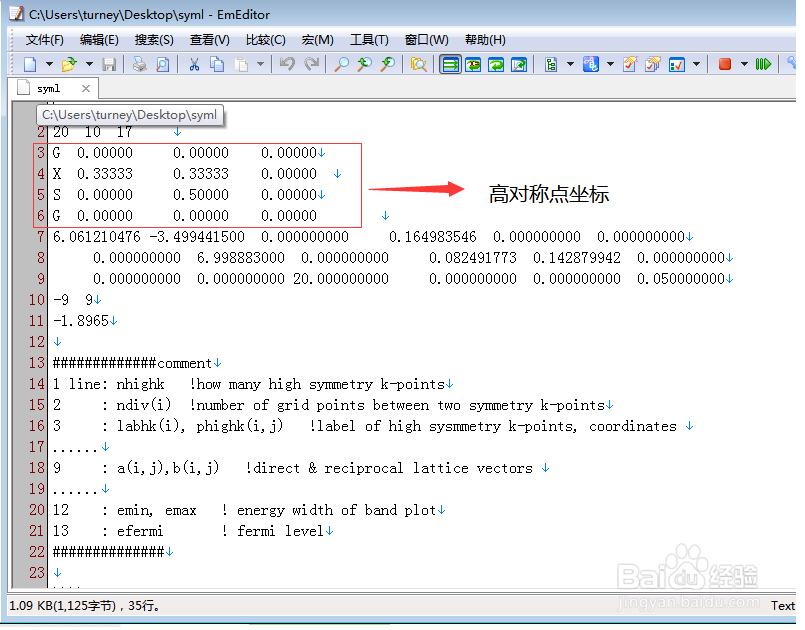Click the Properties for all configurations icon
Image resolution: width=805 pixels, height=630 pixels.
pyautogui.click(x=653, y=64)
